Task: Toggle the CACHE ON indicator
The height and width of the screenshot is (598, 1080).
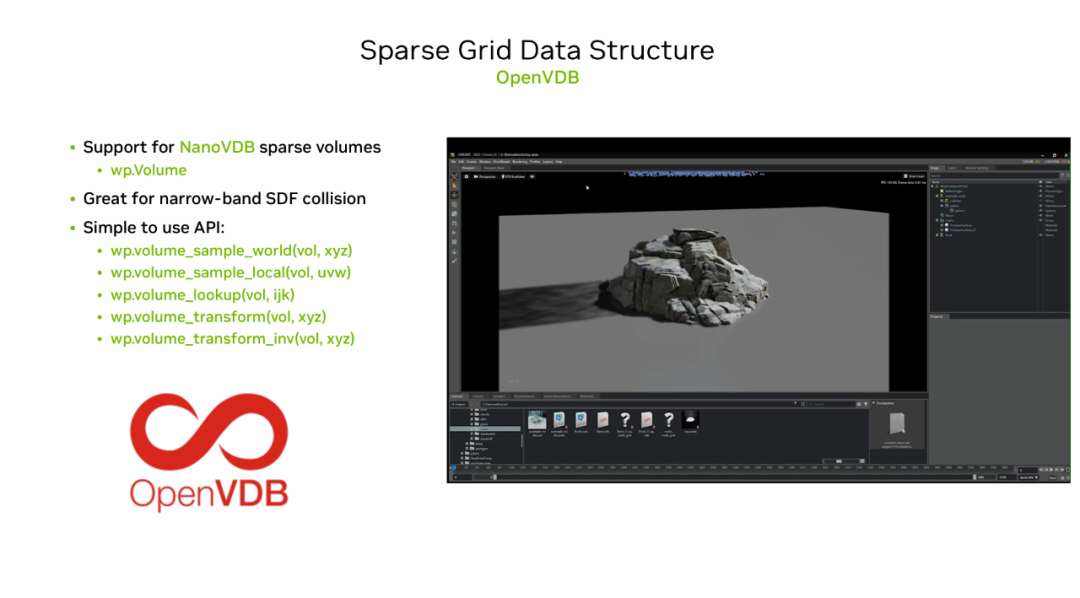Action: [x=1031, y=162]
